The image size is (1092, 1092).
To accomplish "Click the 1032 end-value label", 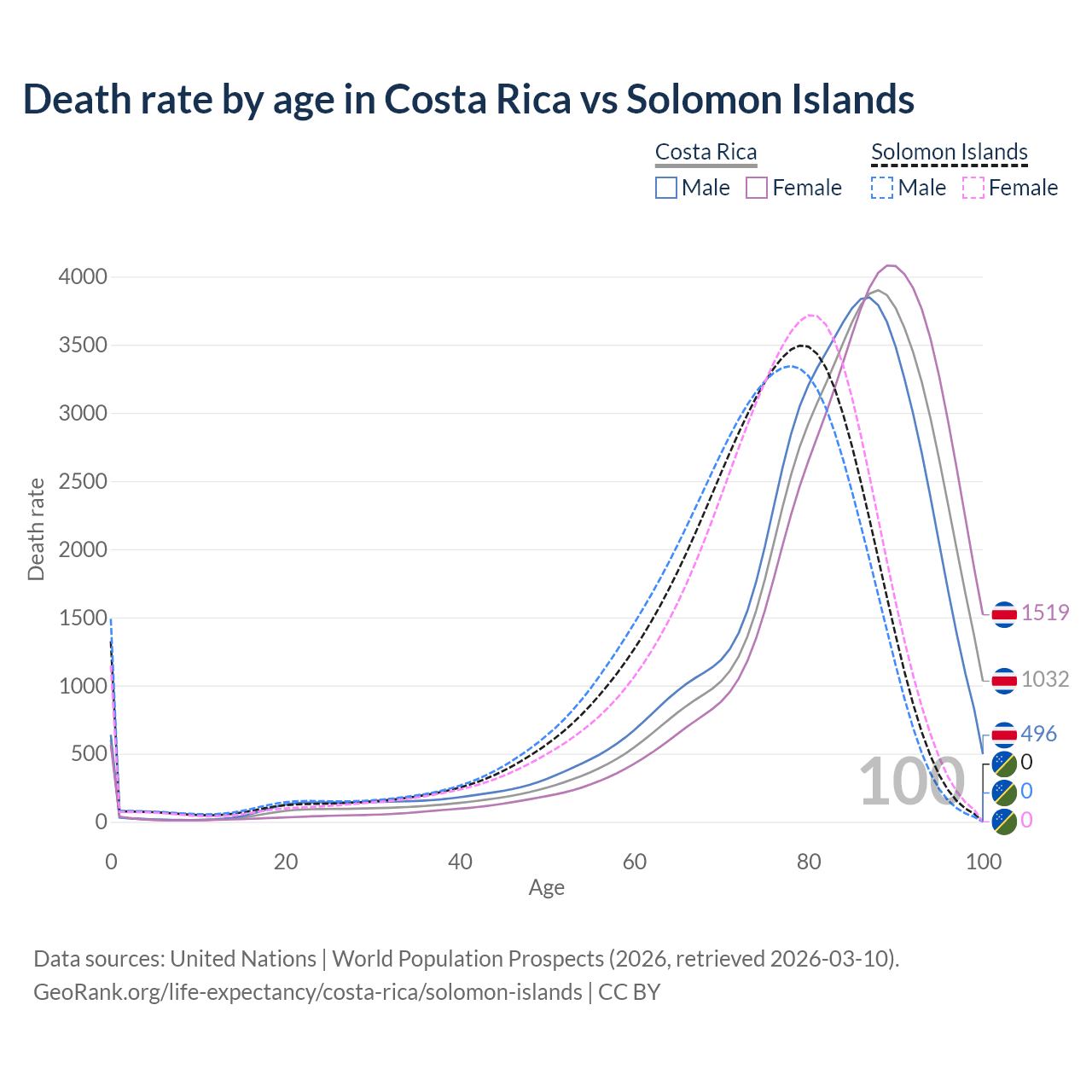I will point(1045,680).
